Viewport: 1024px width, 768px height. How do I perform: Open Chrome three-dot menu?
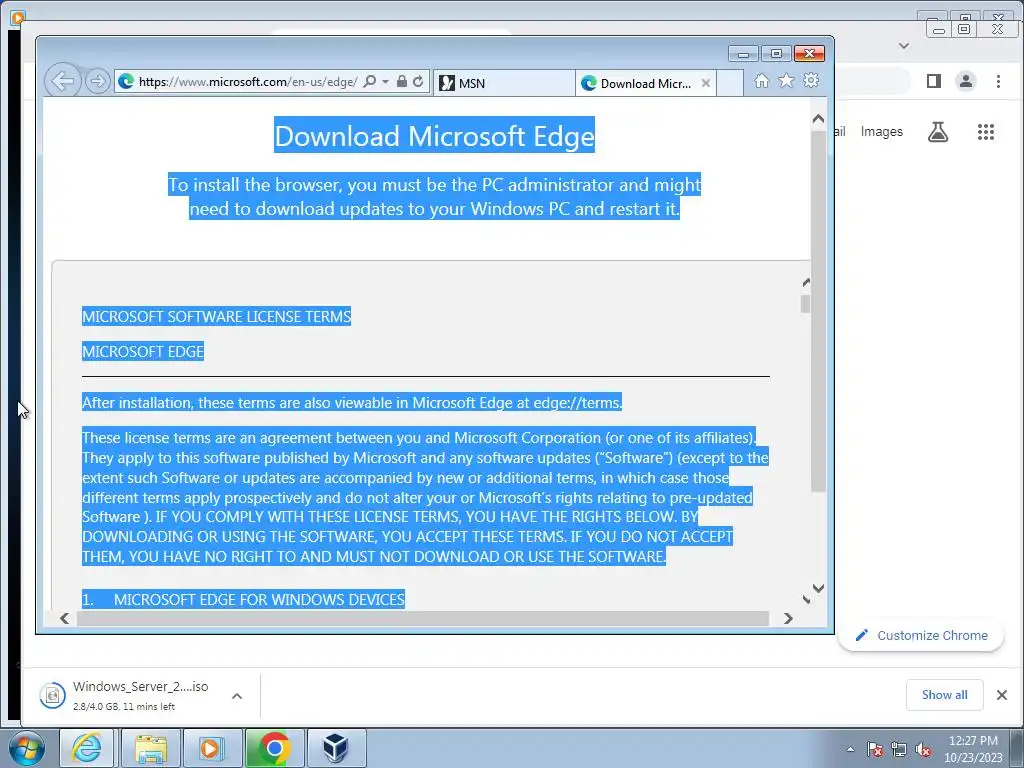click(998, 81)
